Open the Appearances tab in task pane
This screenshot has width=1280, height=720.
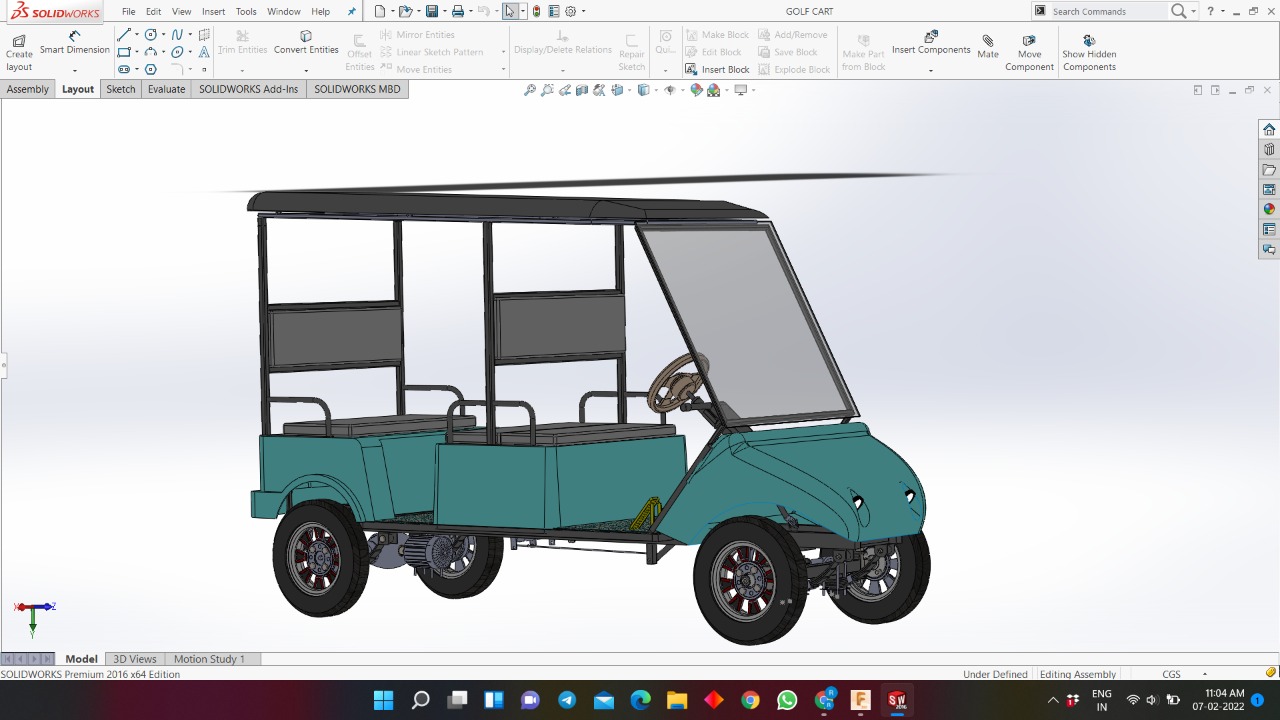click(x=1269, y=209)
